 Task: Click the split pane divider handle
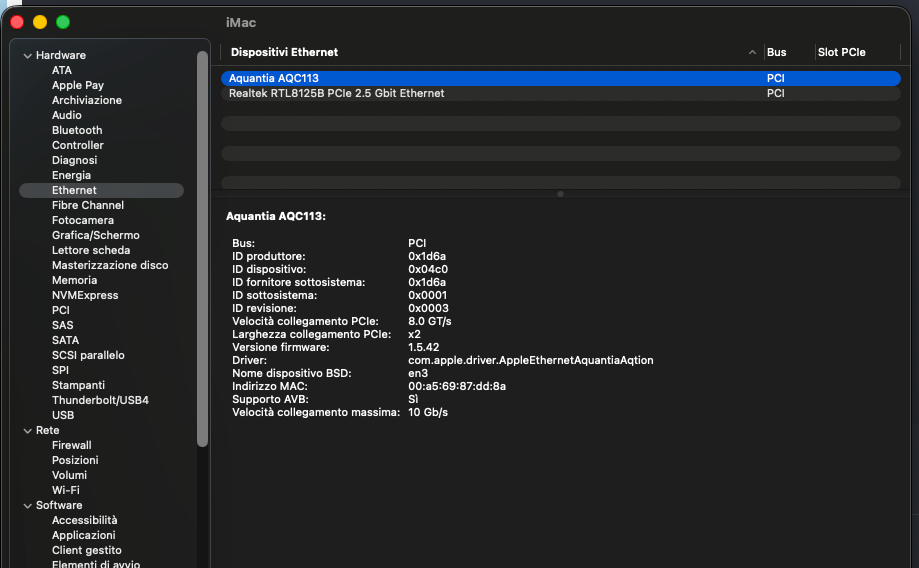560,194
